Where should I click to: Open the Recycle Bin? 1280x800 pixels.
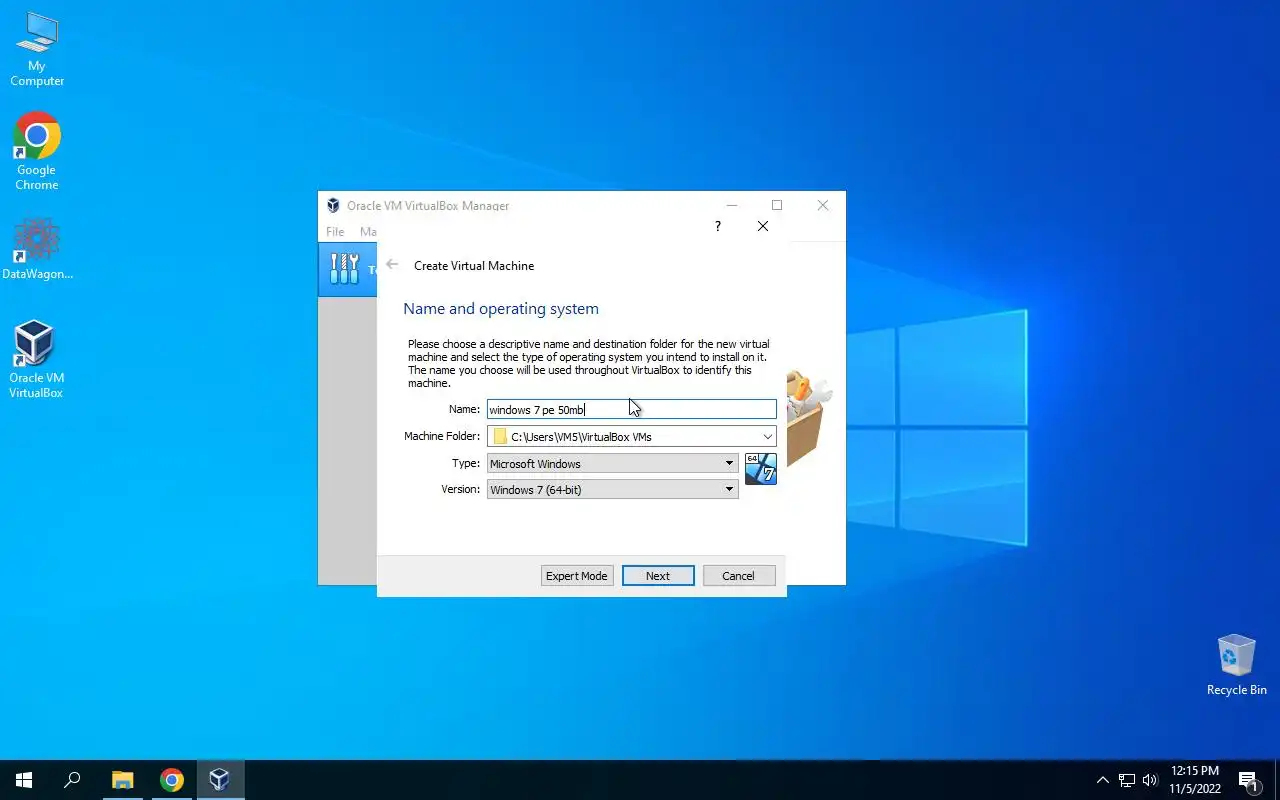point(1236,665)
